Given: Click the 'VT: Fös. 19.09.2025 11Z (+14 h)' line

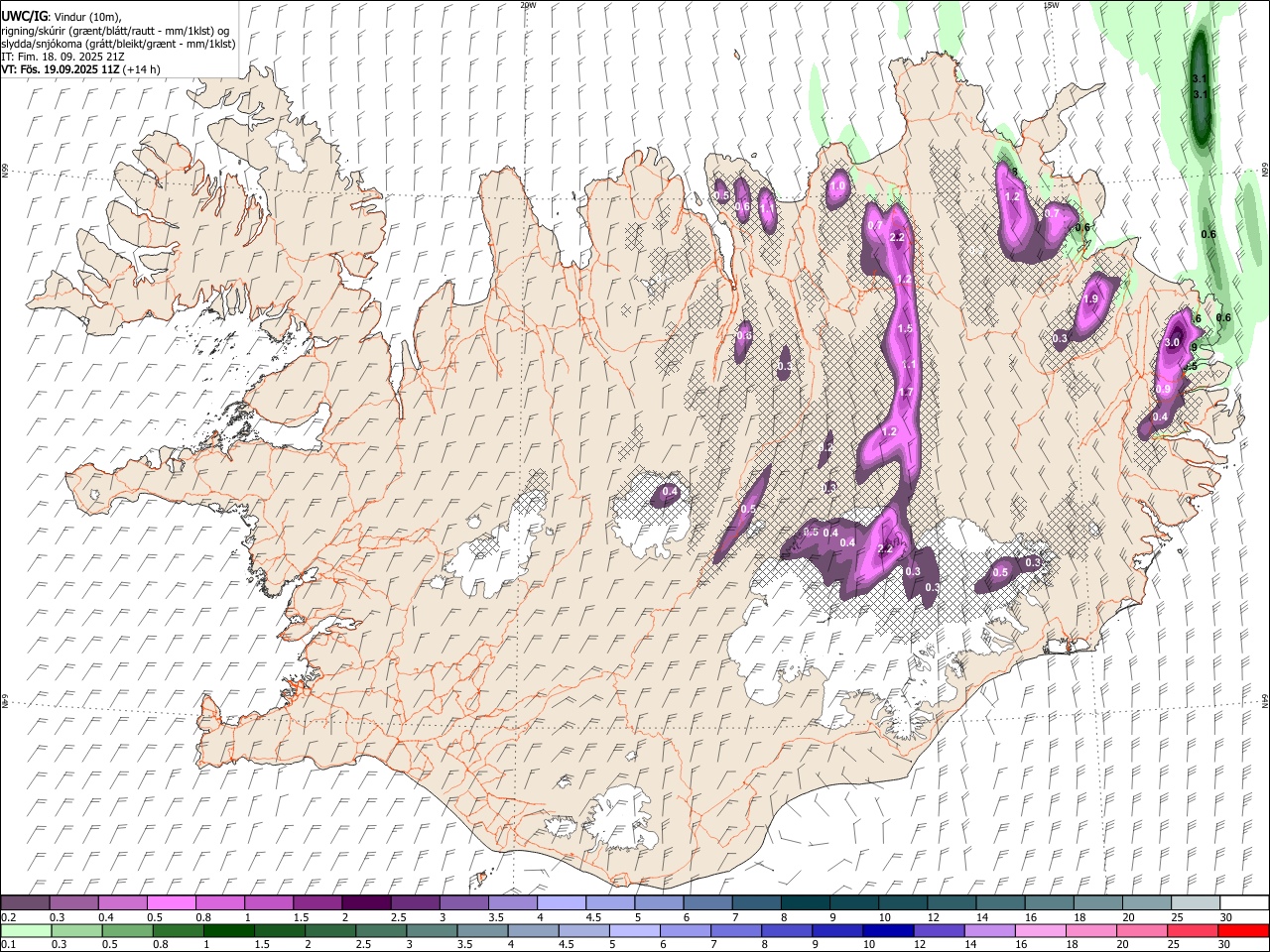Looking at the screenshot, I should click(80, 69).
